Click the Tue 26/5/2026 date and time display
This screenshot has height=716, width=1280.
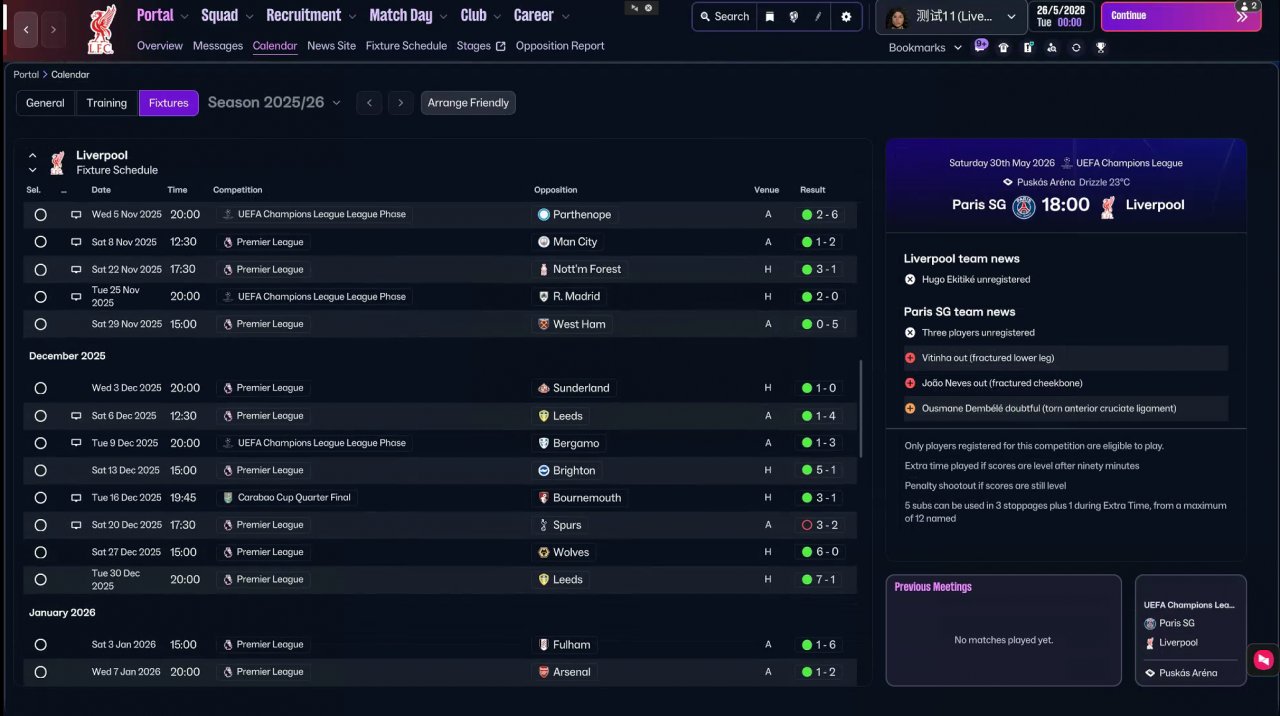click(x=1059, y=16)
